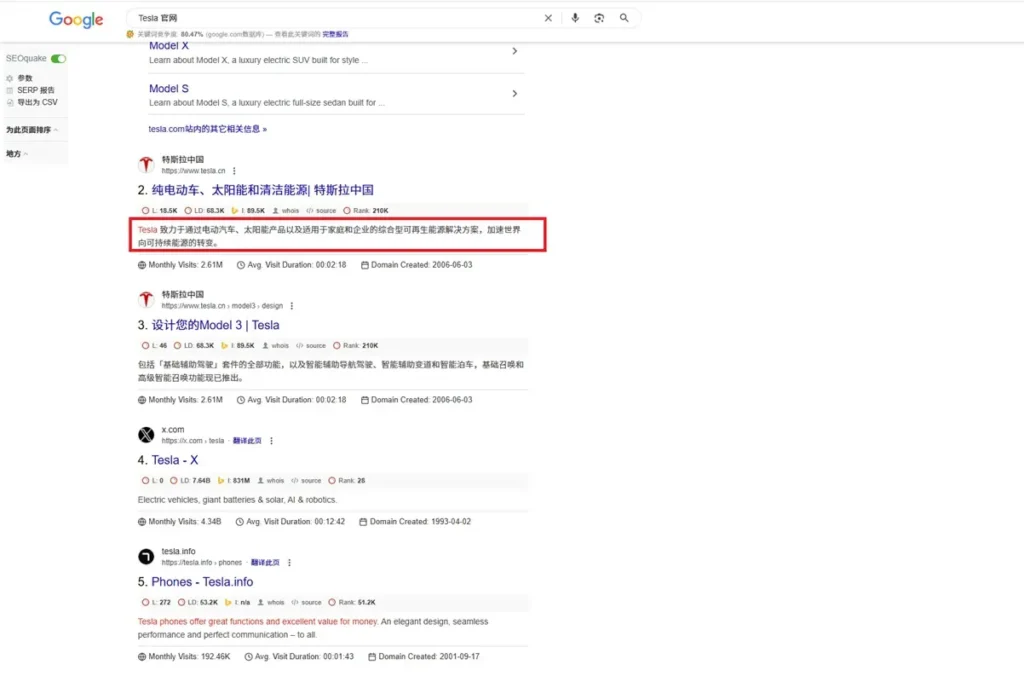Open SERP 报告 in SEOquake sidebar

pos(35,90)
